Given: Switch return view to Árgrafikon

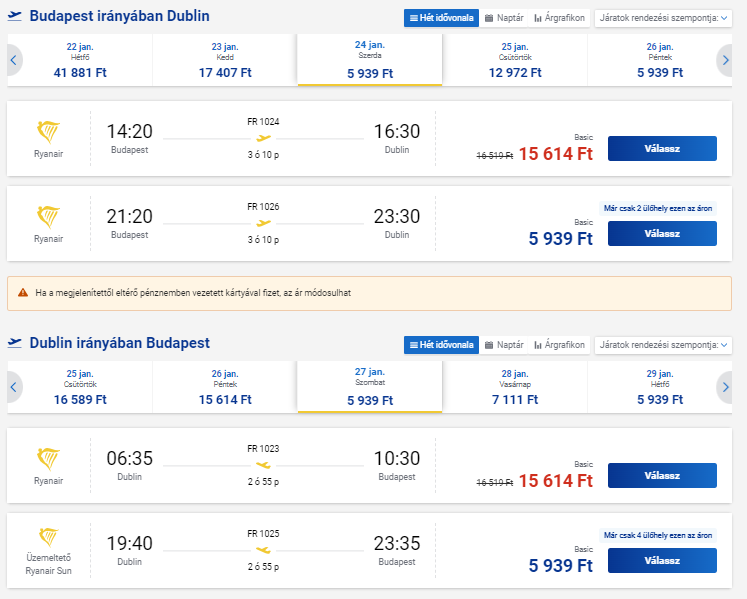Looking at the screenshot, I should pyautogui.click(x=559, y=345).
